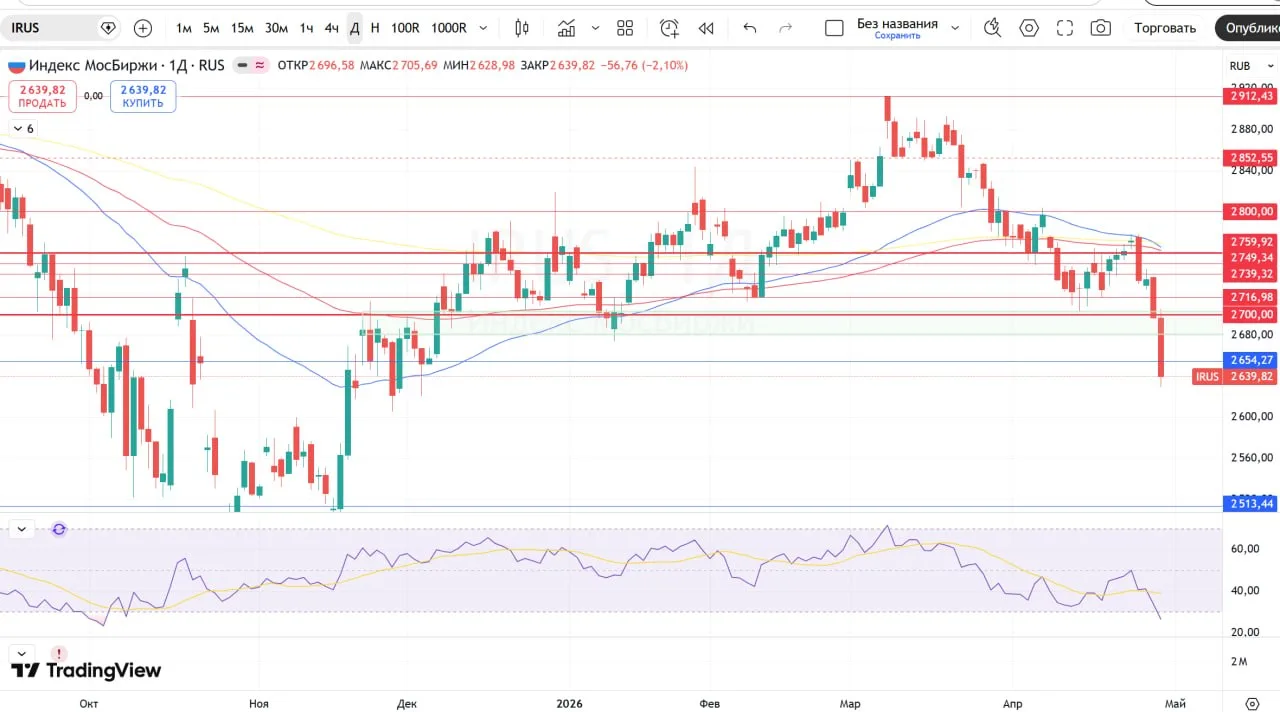Click the 2026 label on time axis

(x=569, y=704)
